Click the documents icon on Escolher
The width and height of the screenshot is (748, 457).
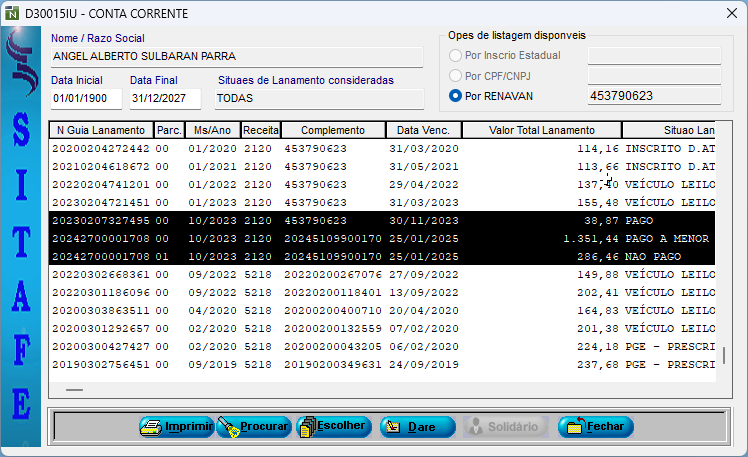306,427
